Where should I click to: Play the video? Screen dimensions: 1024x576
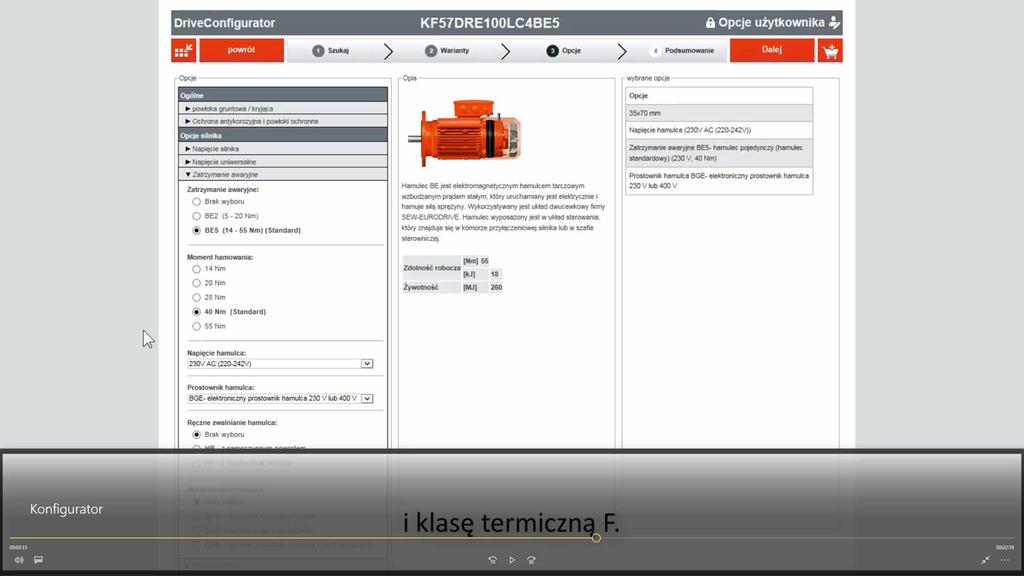coord(512,560)
